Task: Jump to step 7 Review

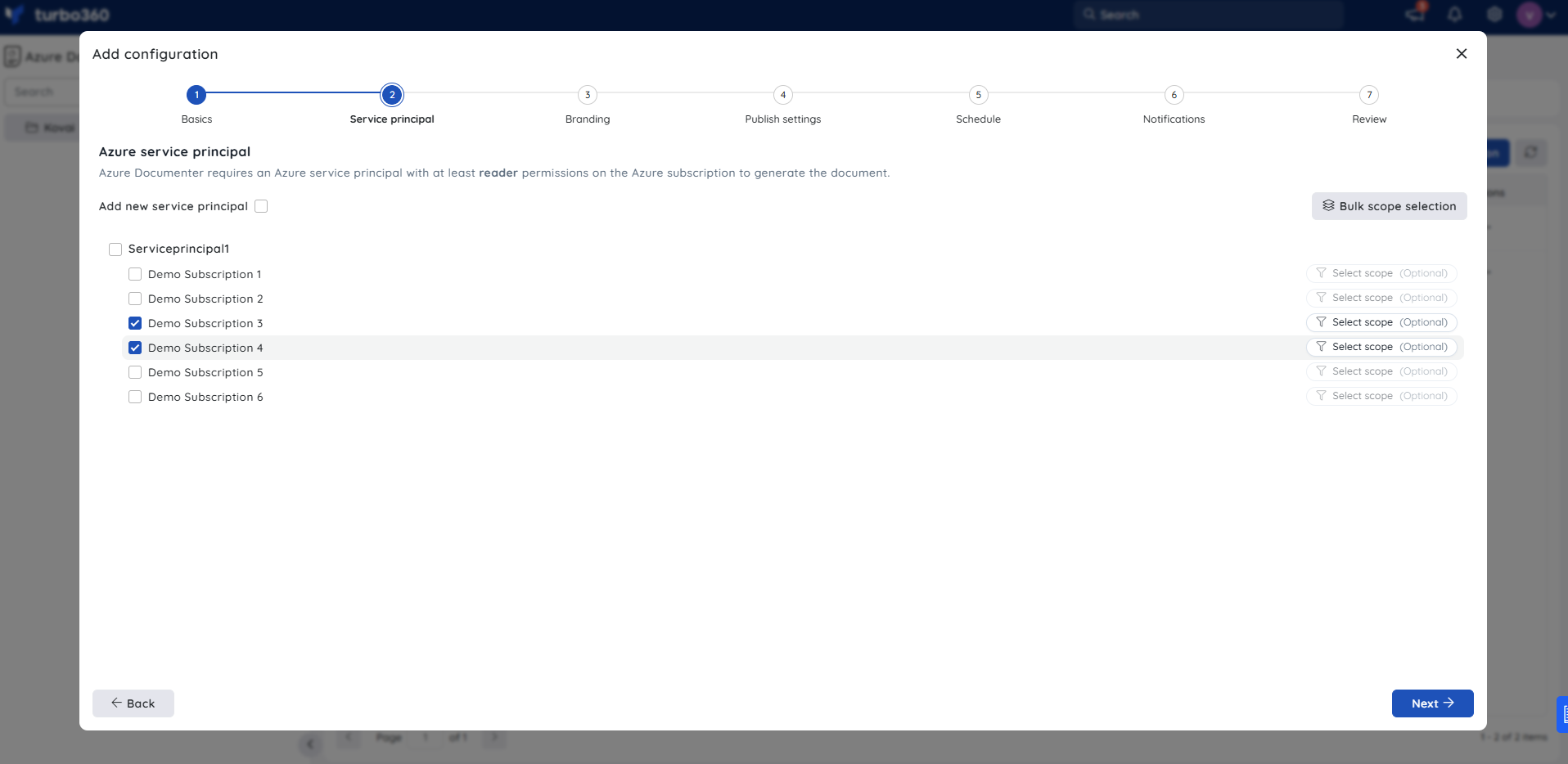Action: click(1369, 95)
